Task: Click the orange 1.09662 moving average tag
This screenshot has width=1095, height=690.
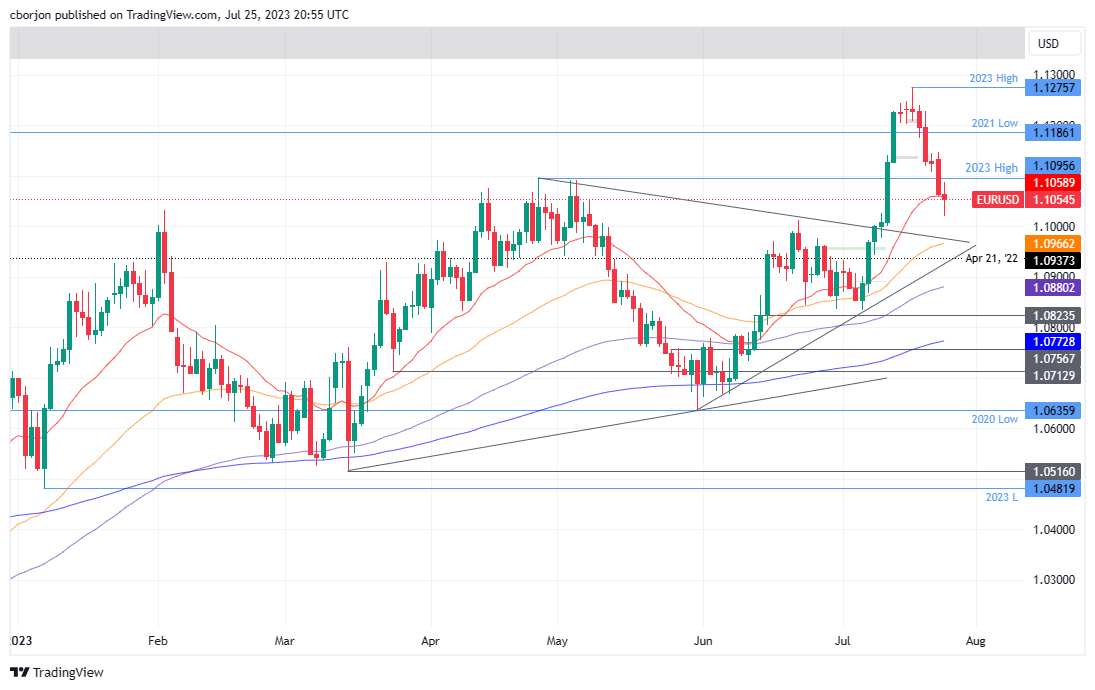Action: (1055, 242)
